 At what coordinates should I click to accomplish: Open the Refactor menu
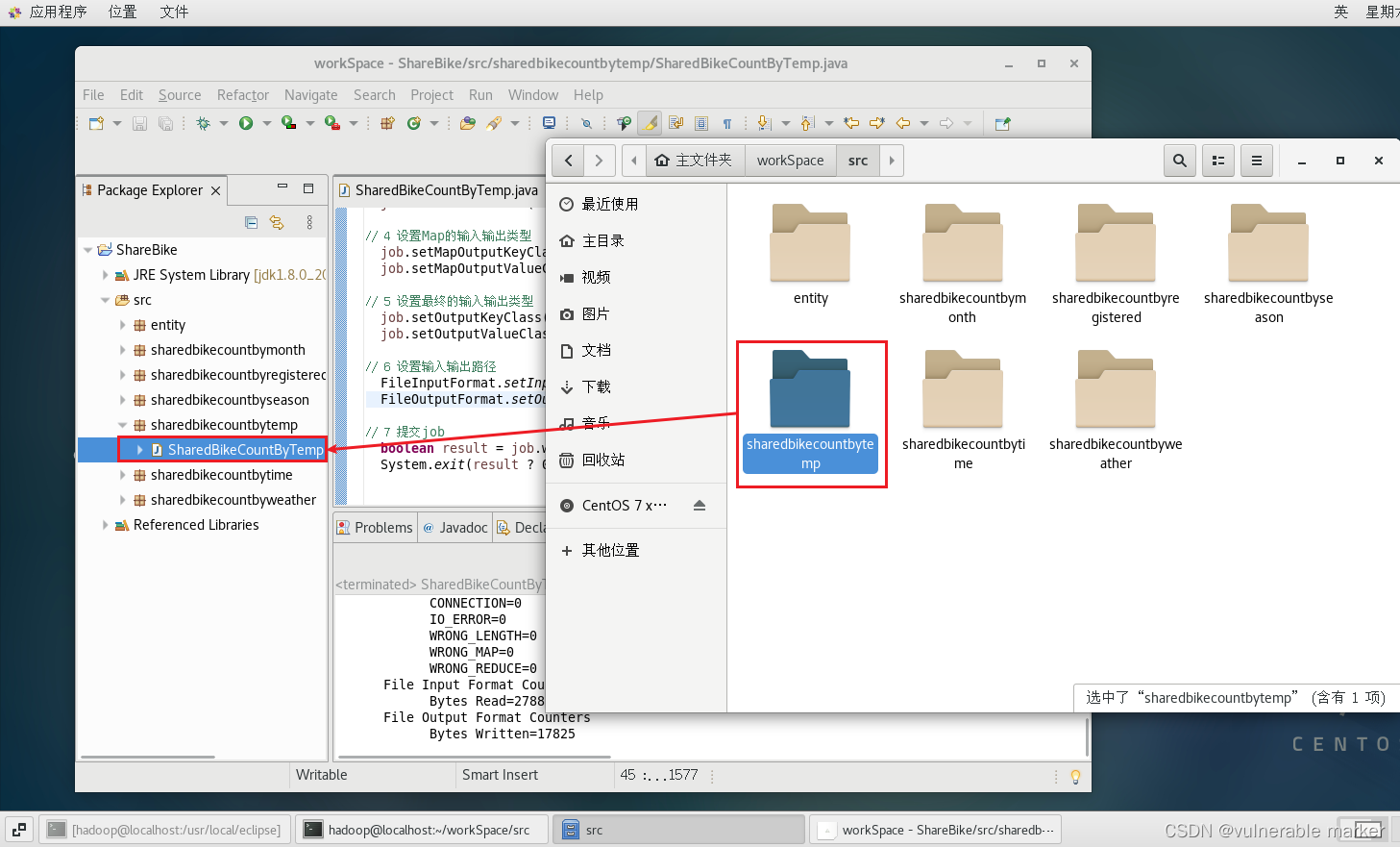click(x=243, y=95)
